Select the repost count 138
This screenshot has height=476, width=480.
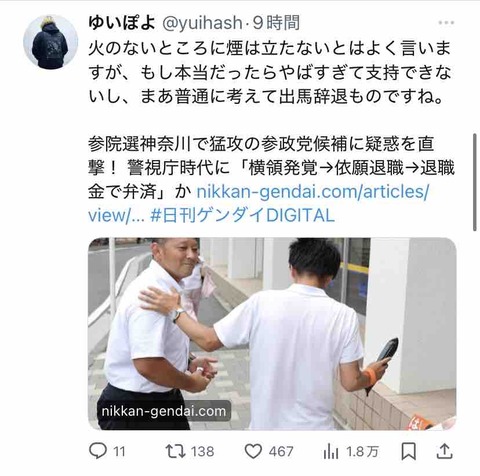(202, 452)
